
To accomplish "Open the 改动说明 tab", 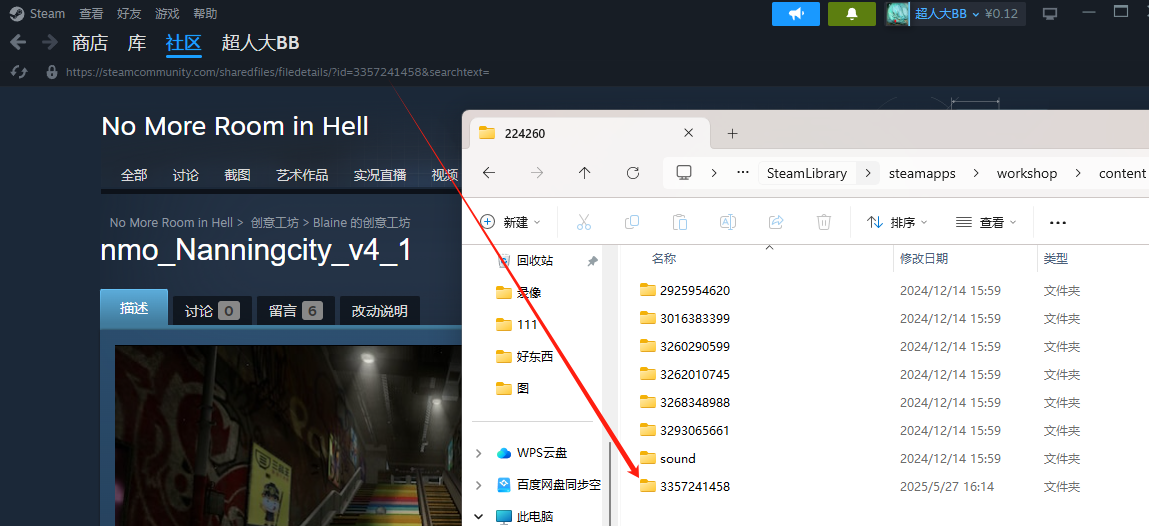I will (x=380, y=311).
